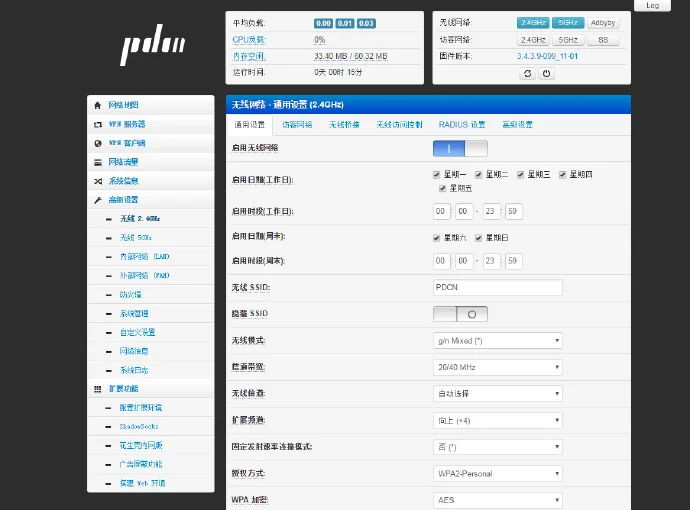
Task: Uncheck the 星期一 checkbox
Action: point(437,175)
